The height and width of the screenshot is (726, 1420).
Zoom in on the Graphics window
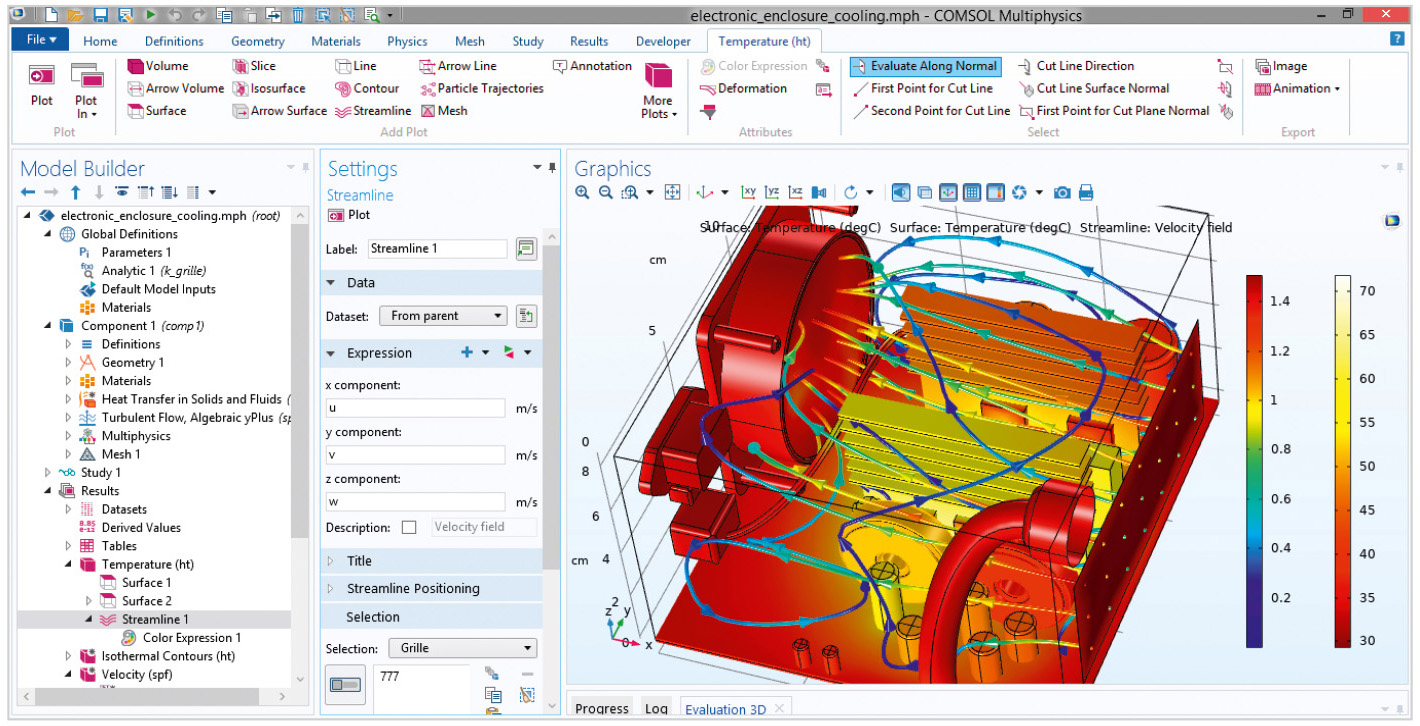point(582,192)
